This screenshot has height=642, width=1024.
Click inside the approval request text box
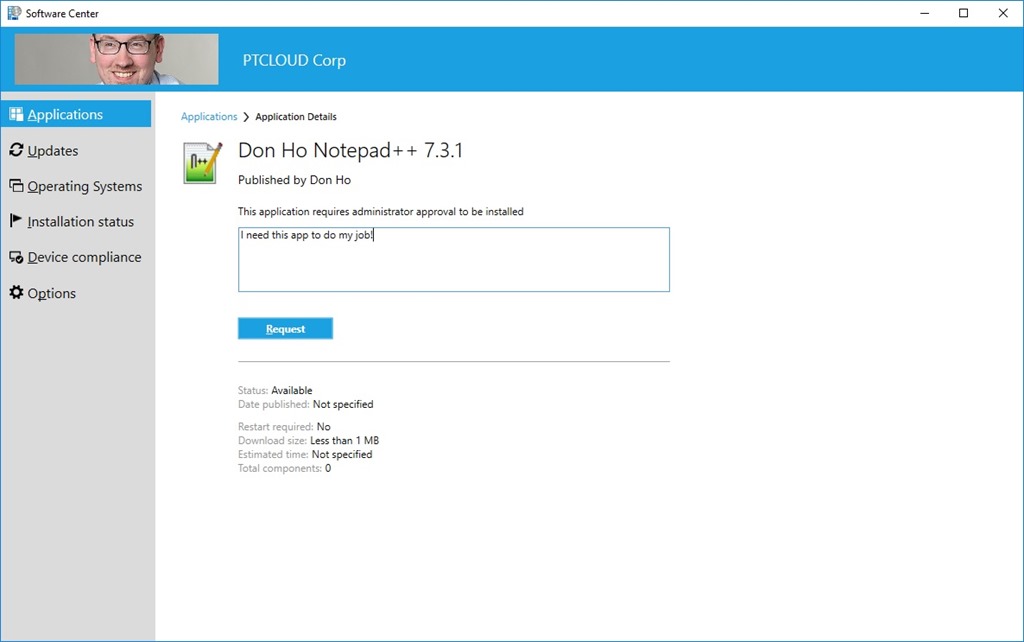tap(454, 259)
